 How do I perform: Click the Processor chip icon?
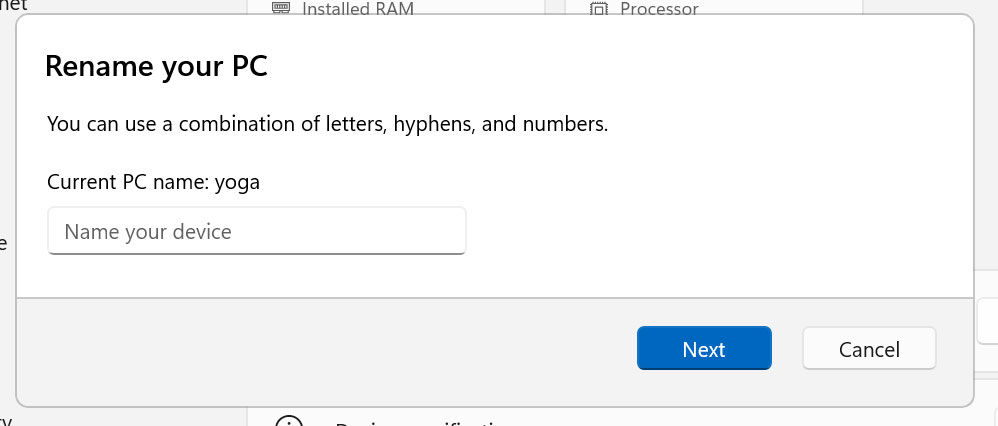[598, 8]
